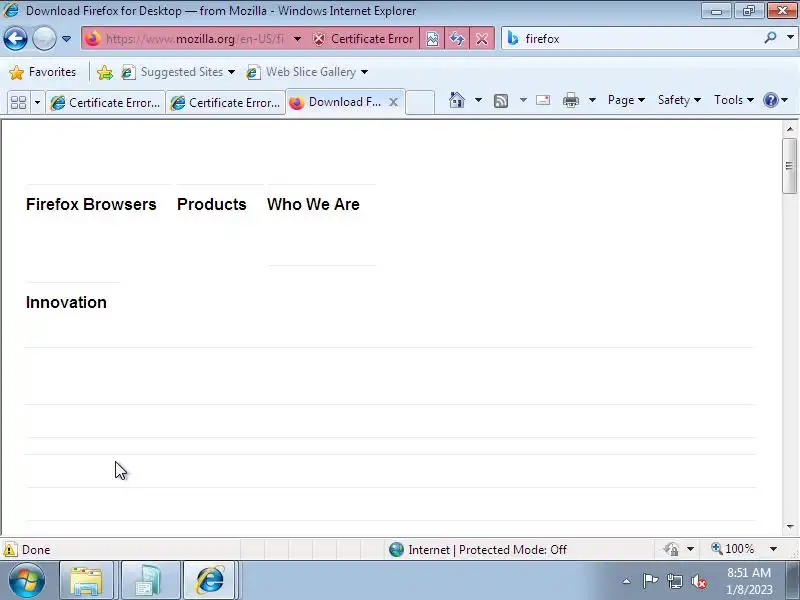Expand the Feeds dropdown arrow
This screenshot has width=800, height=600.
[523, 100]
